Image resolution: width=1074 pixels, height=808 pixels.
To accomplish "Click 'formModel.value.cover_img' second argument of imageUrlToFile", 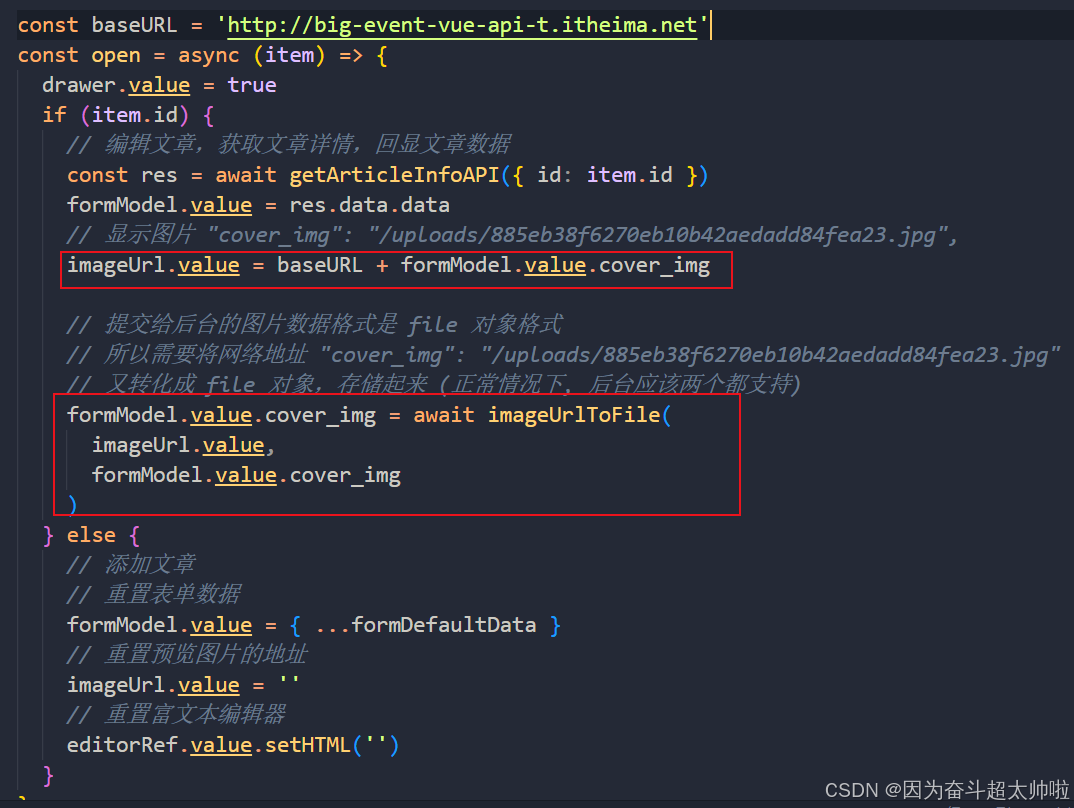I will [246, 475].
